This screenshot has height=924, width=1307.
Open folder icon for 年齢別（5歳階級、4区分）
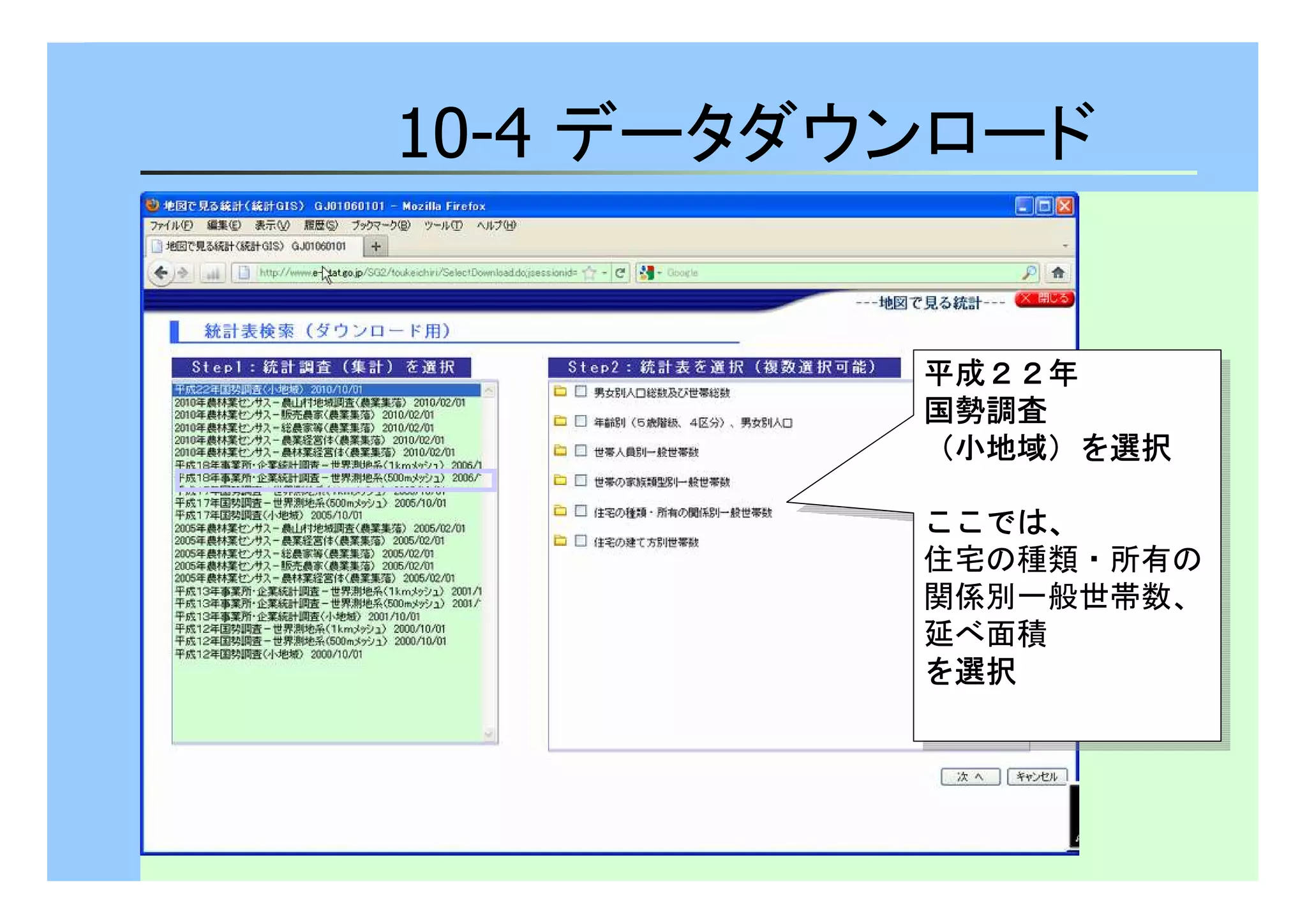pos(560,421)
